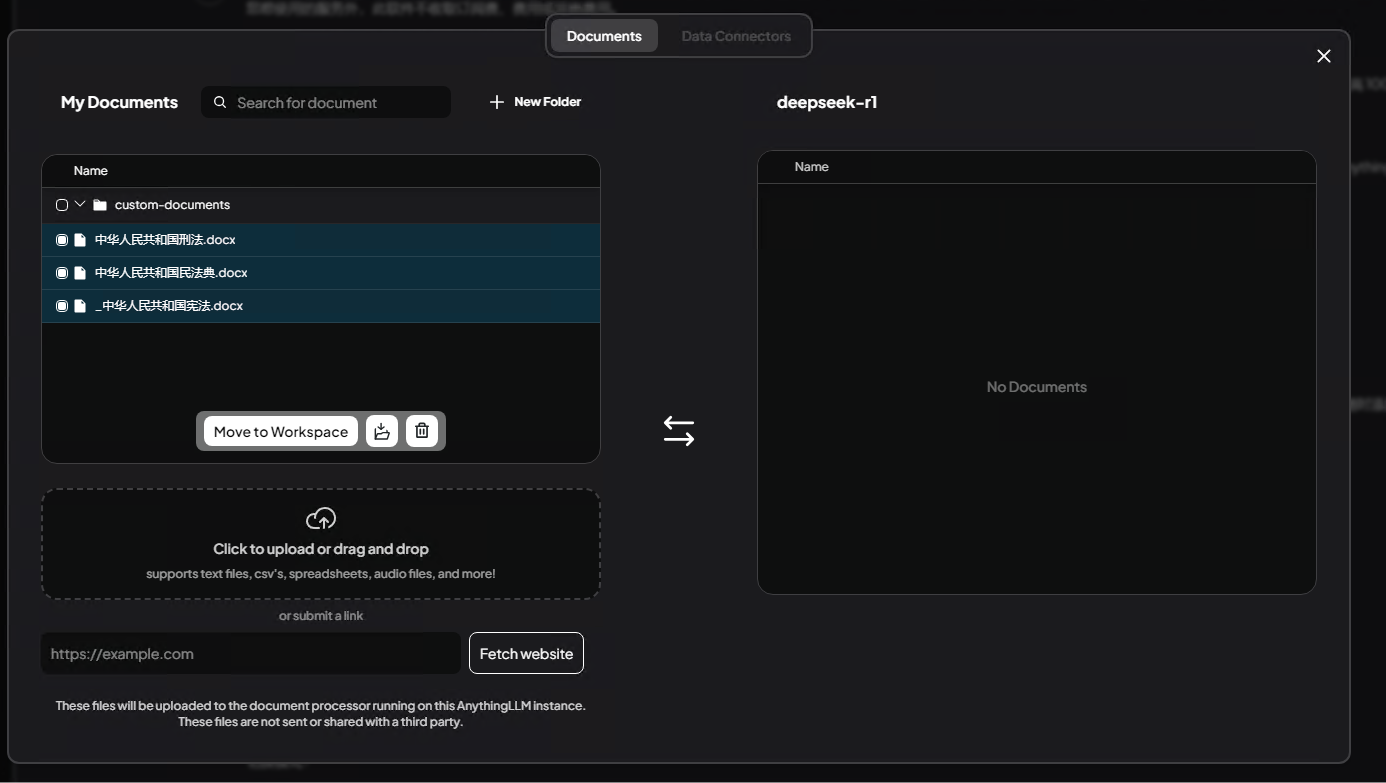Click the https://example.com link input field
1386x783 pixels.
click(x=250, y=653)
